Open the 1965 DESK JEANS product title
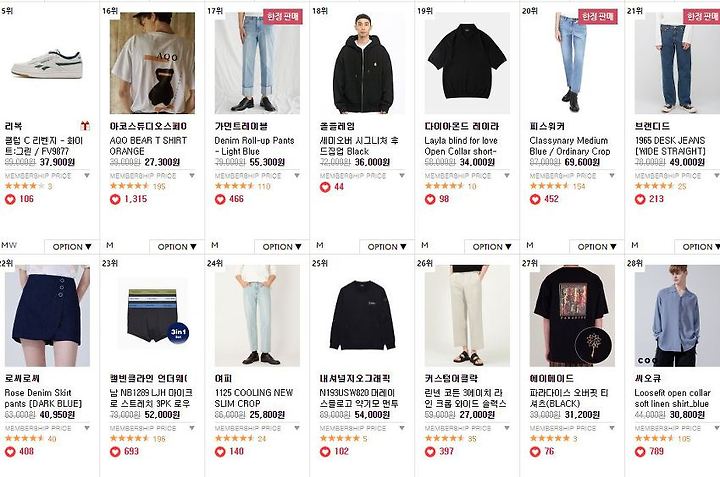Image resolution: width=720 pixels, height=477 pixels. 670,146
